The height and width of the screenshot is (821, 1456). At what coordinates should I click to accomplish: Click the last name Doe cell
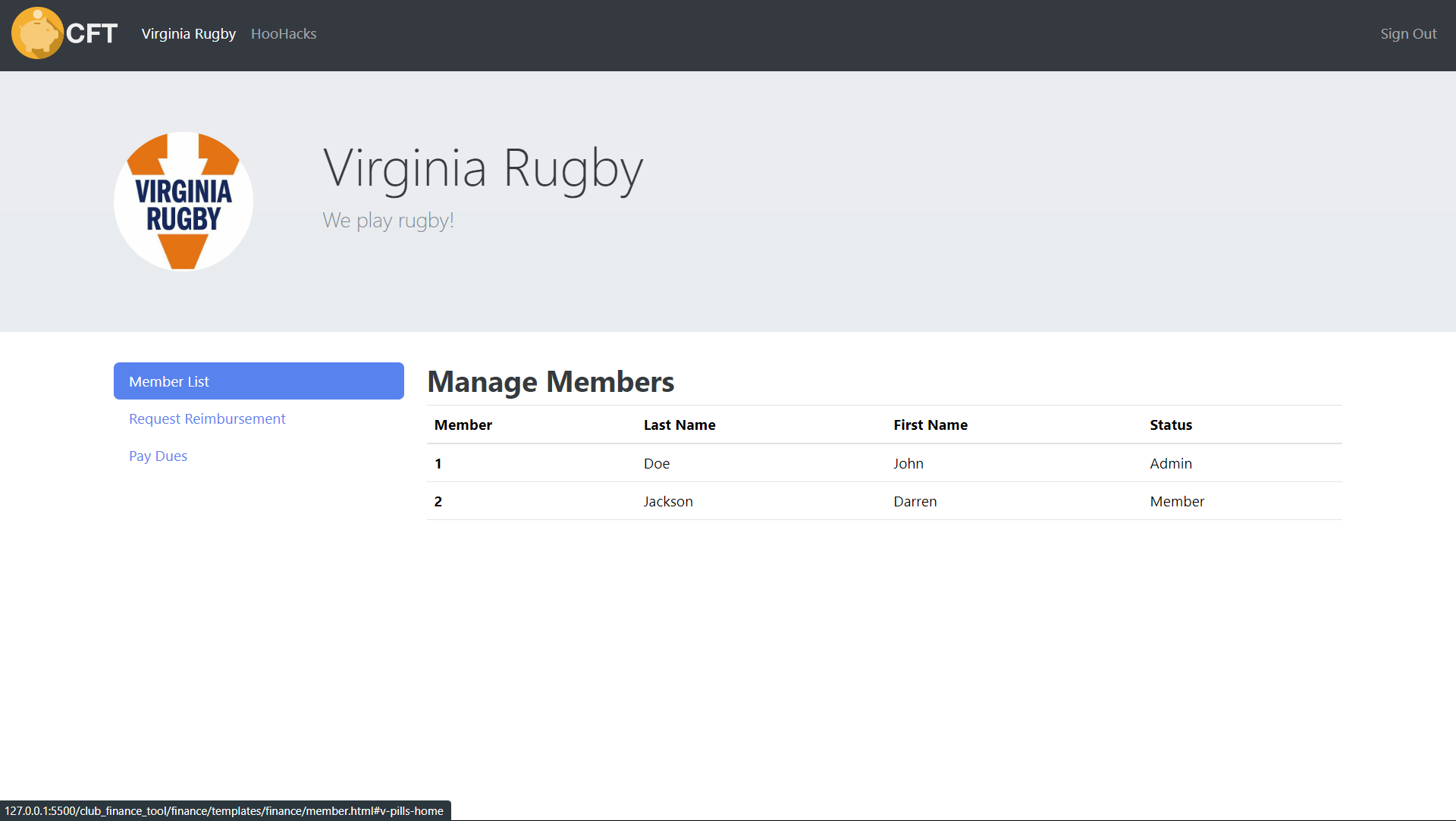[x=657, y=464]
